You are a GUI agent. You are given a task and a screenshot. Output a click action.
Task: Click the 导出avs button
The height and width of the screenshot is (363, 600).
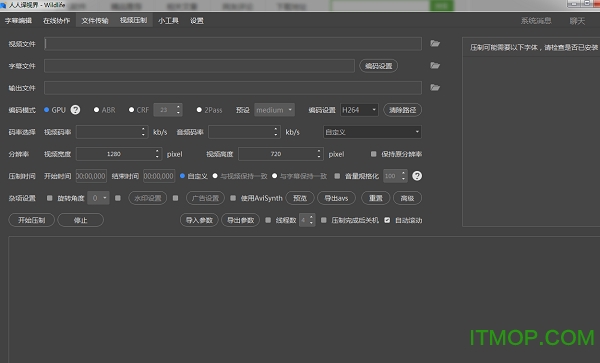tap(336, 198)
